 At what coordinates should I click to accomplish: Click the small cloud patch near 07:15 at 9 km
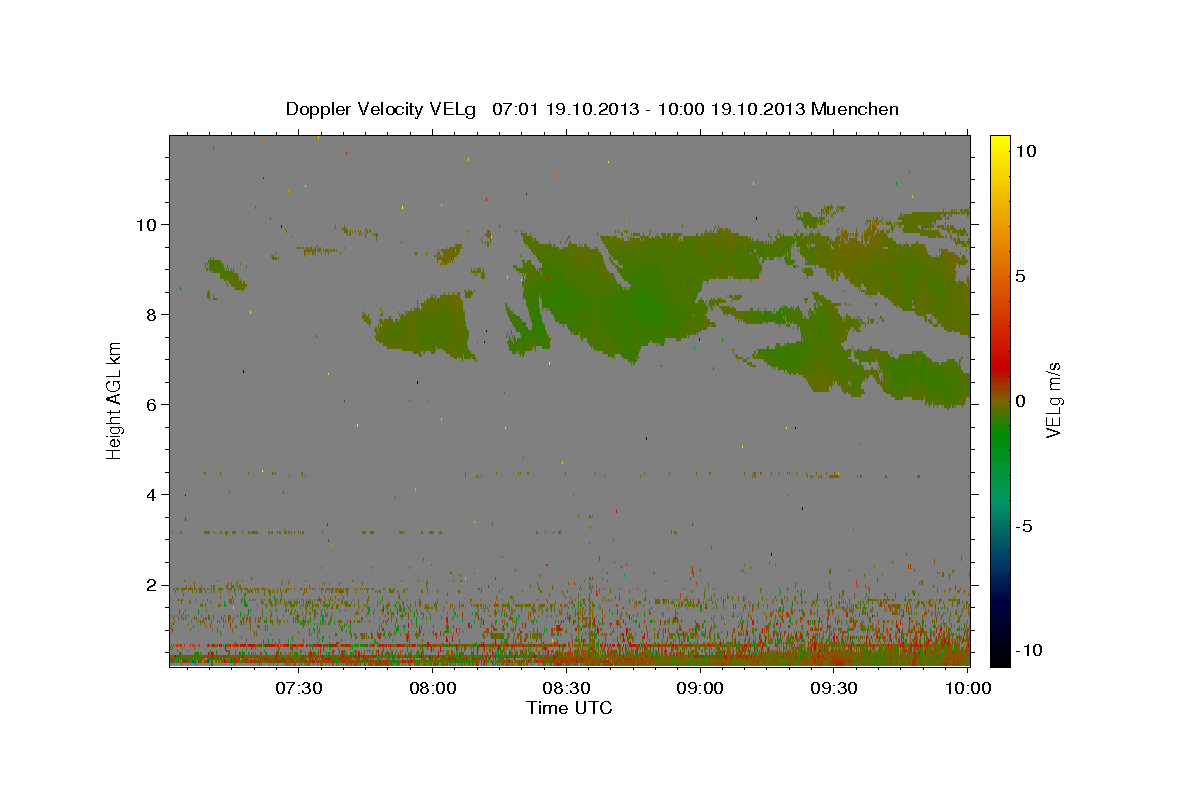226,273
